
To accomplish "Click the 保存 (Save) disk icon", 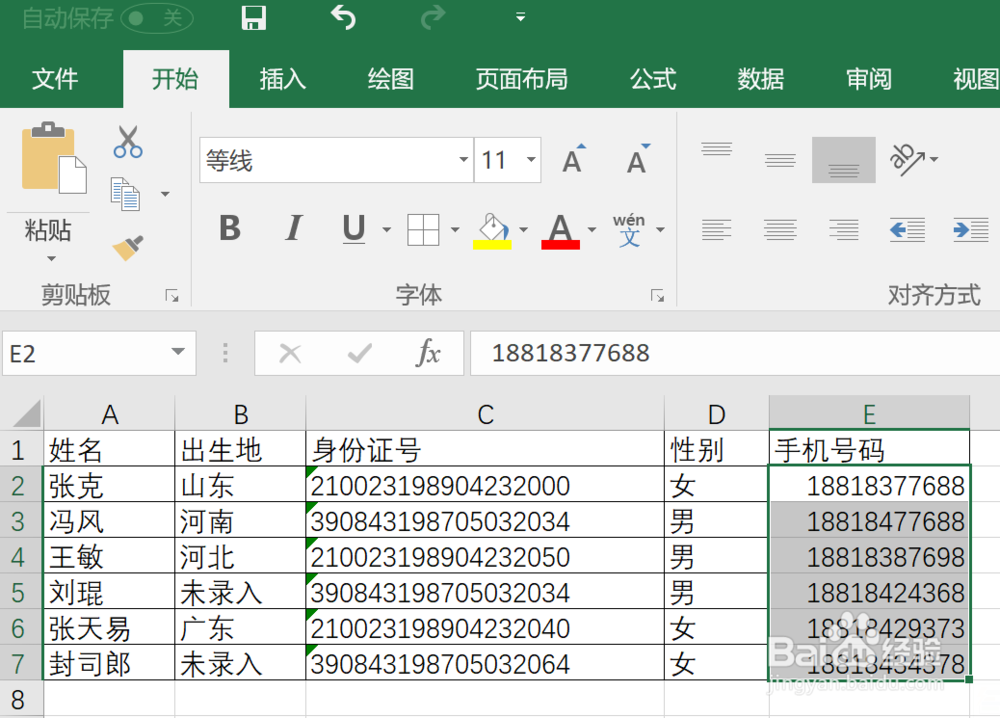I will pyautogui.click(x=253, y=18).
